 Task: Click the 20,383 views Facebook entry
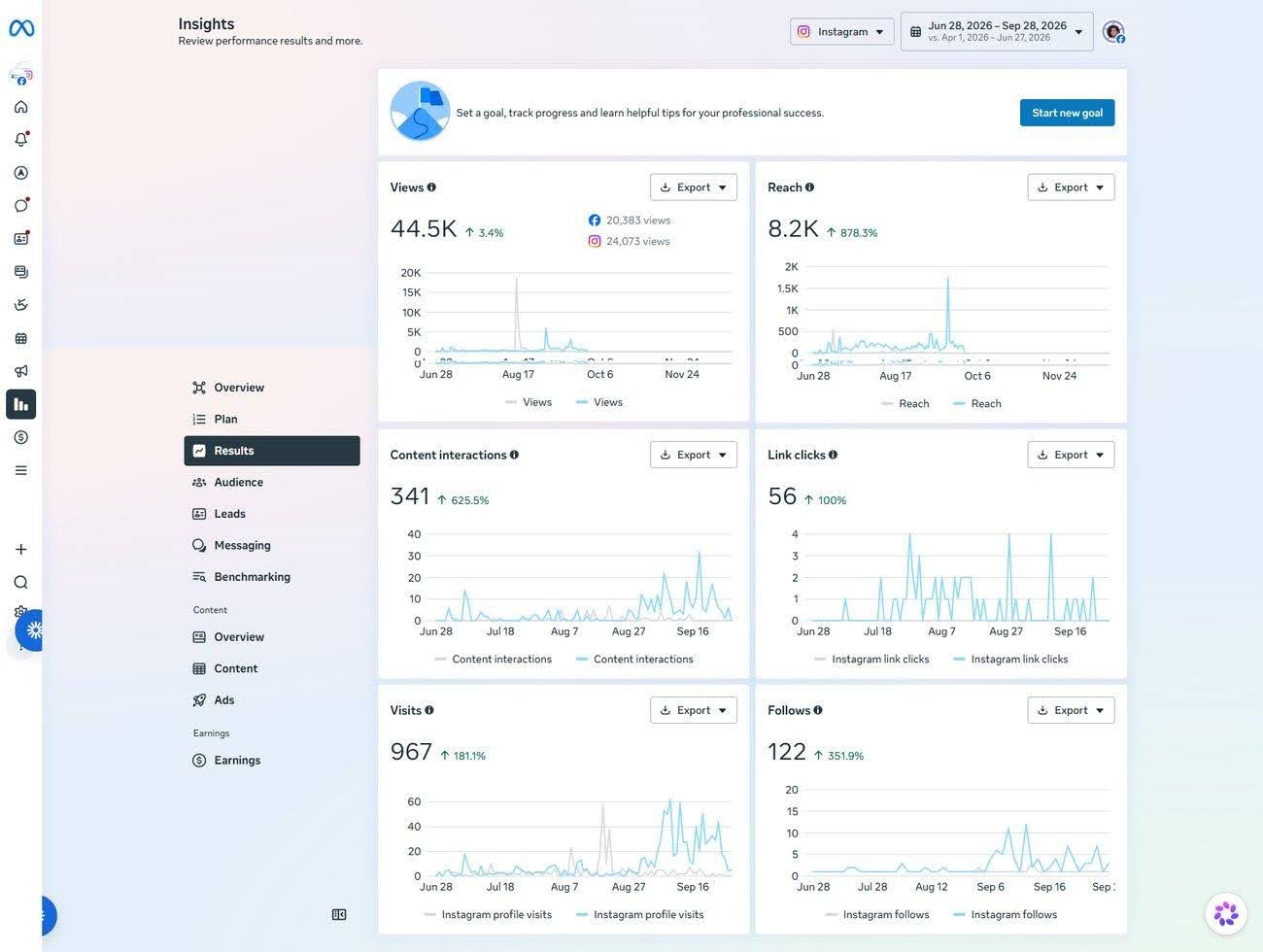[630, 221]
